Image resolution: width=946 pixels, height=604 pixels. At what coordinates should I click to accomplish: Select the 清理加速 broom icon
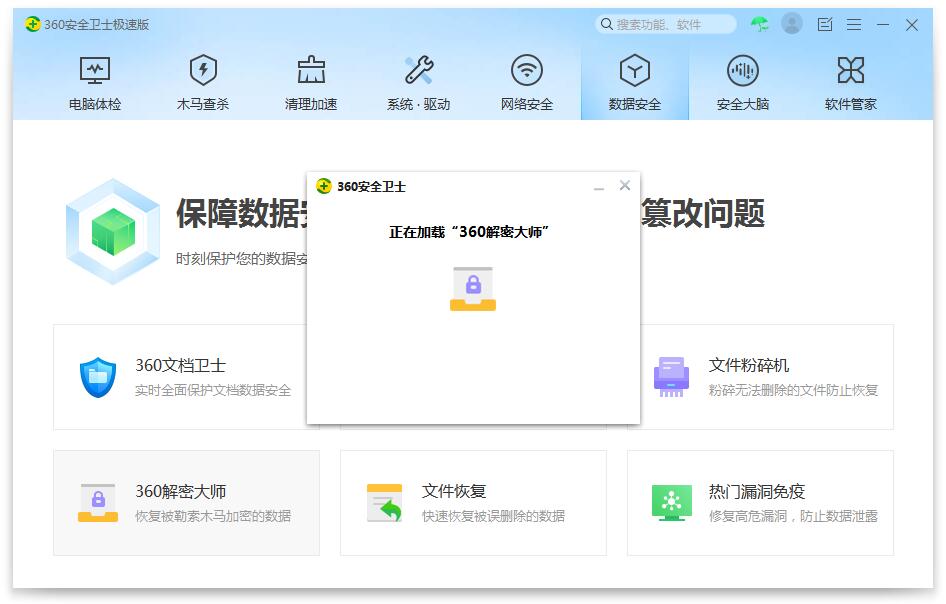(311, 70)
